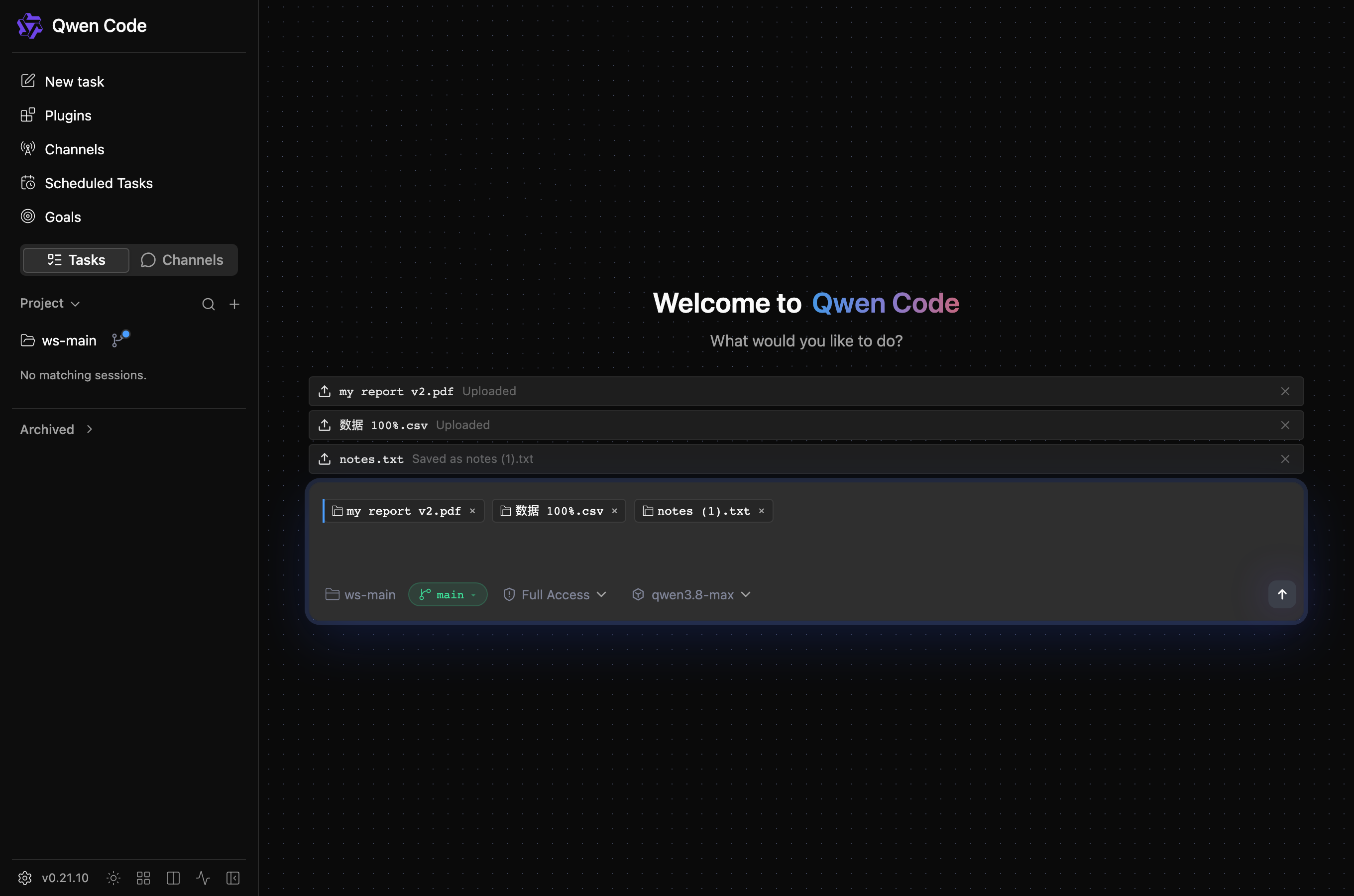
Task: Go to Channels in the sidebar navigation
Action: pyautogui.click(x=62, y=149)
